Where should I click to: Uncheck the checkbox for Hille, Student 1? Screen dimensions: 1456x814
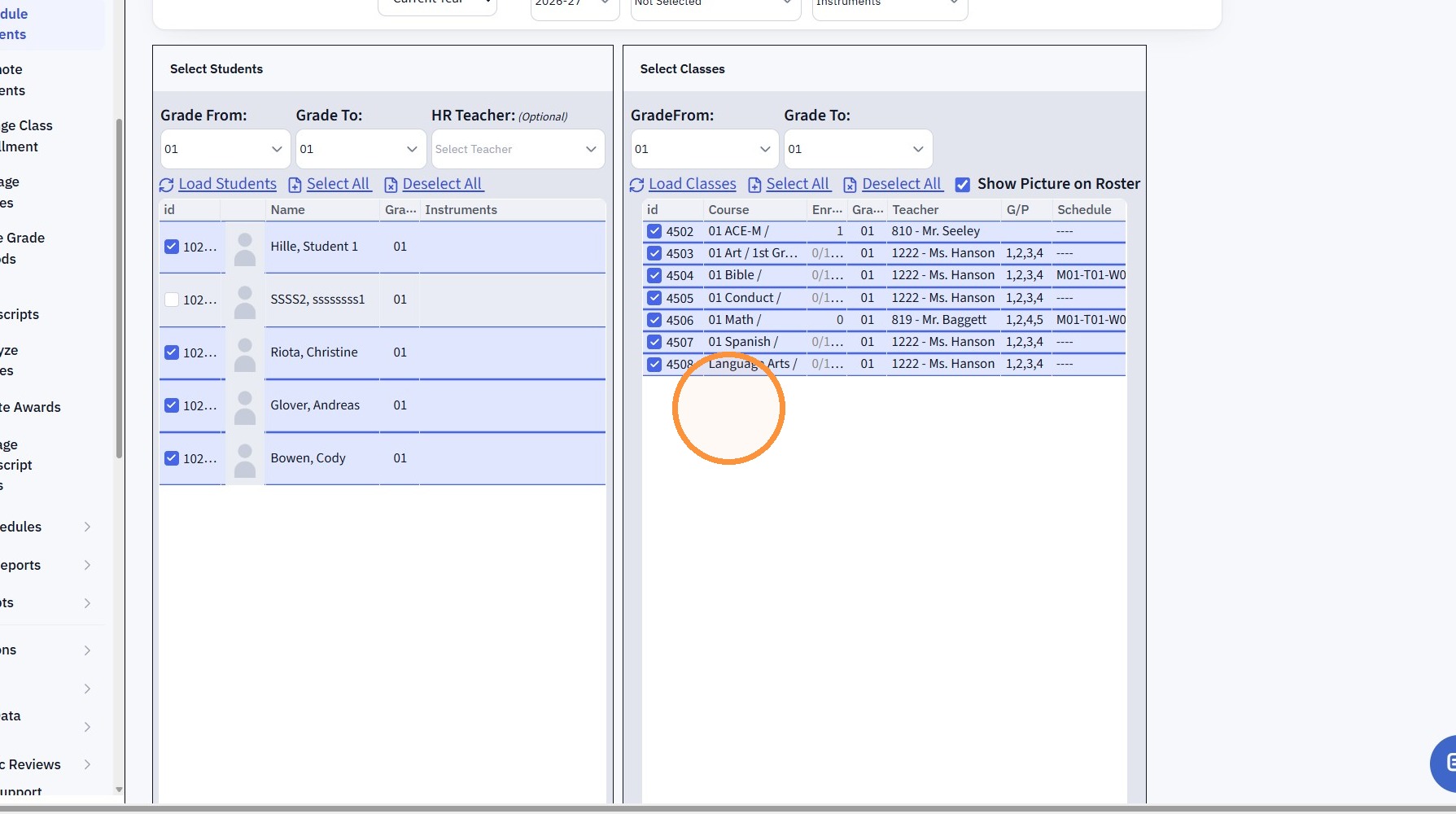pyautogui.click(x=172, y=247)
